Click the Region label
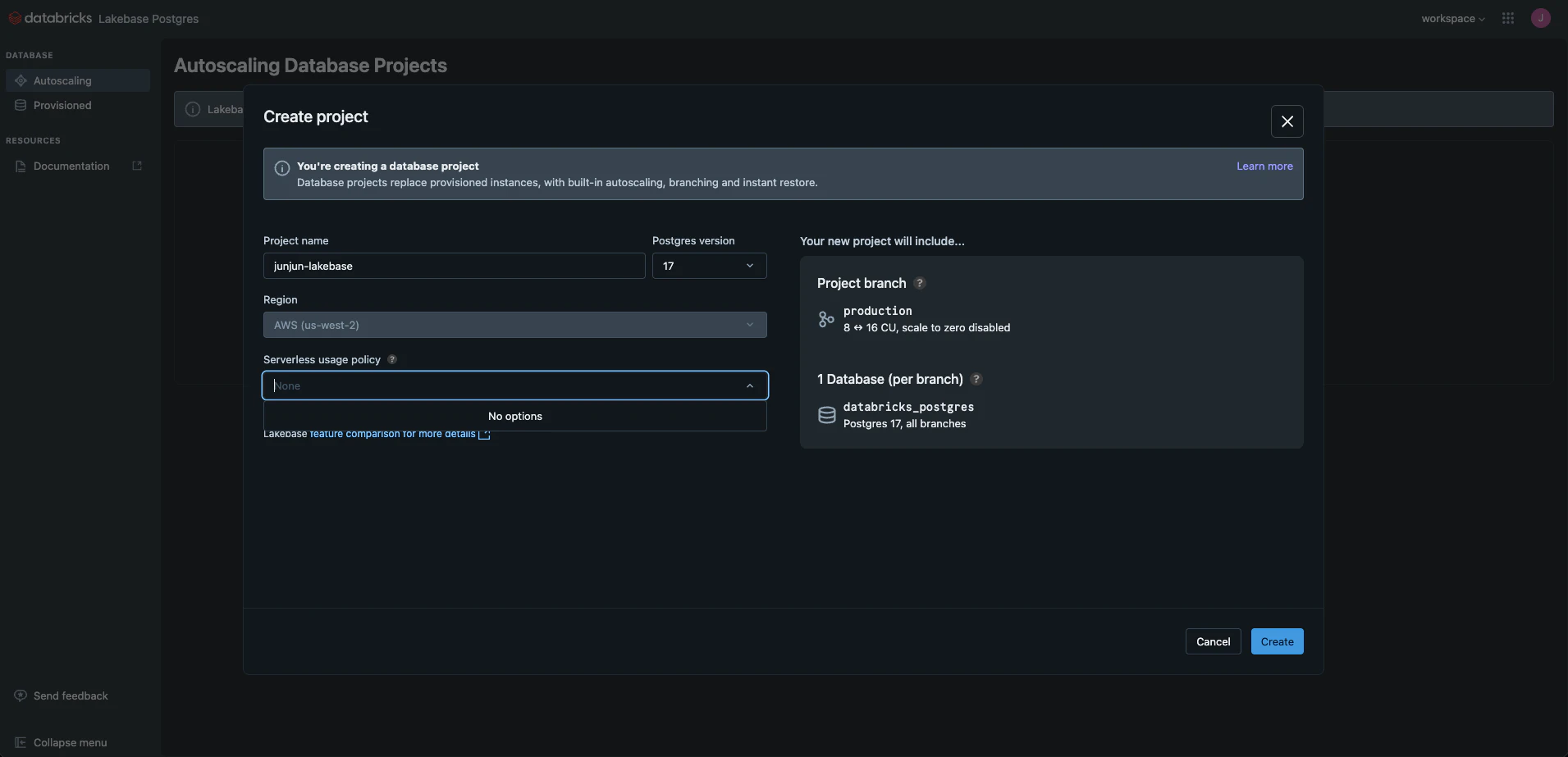Image resolution: width=1568 pixels, height=757 pixels. [x=281, y=299]
